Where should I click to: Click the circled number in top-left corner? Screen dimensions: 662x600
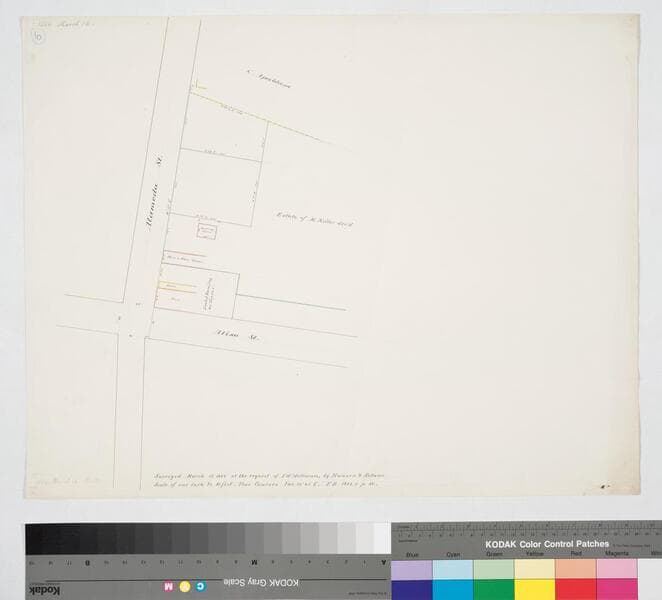click(38, 35)
